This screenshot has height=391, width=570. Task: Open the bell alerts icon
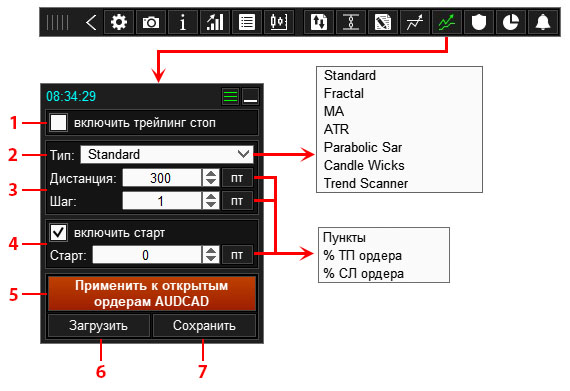click(x=543, y=22)
